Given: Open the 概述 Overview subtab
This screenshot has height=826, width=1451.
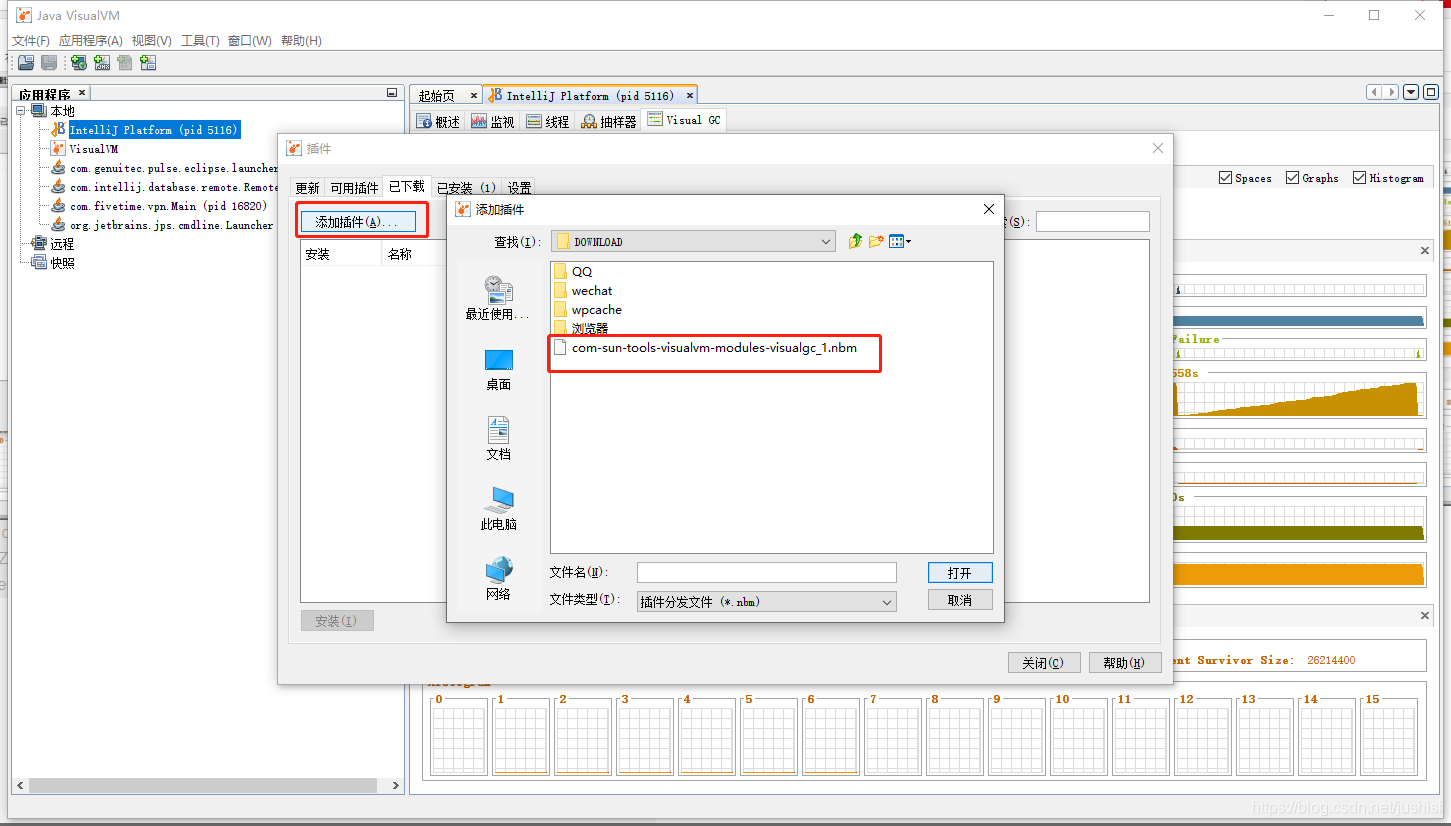Looking at the screenshot, I should pyautogui.click(x=439, y=121).
